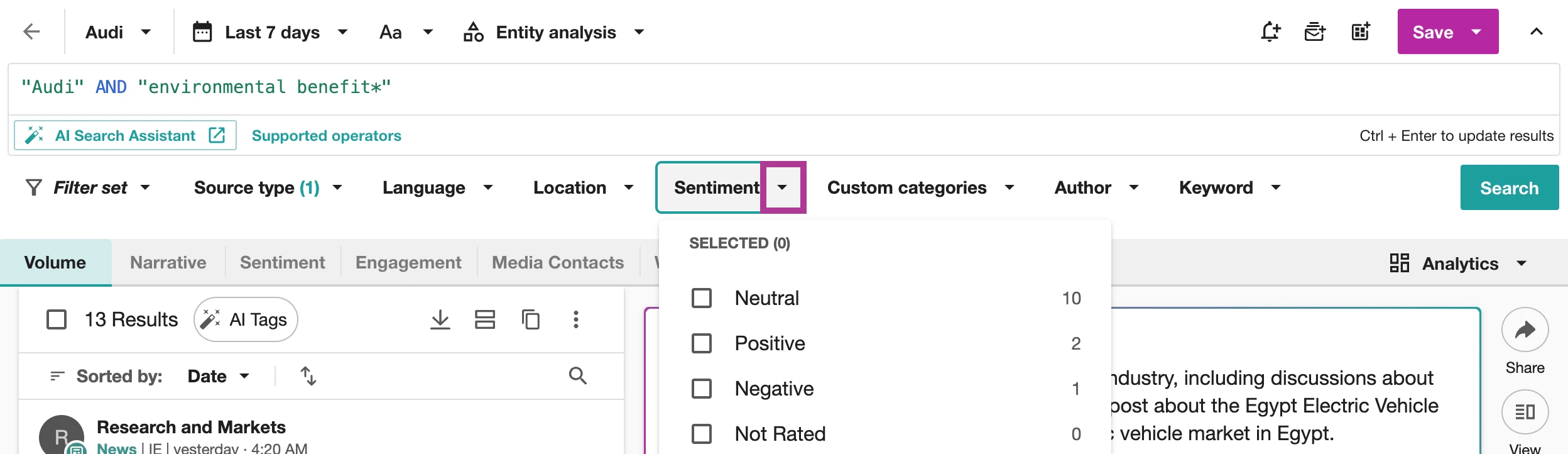Viewport: 1568px width, 454px height.
Task: Check the Neutral sentiment checkbox
Action: [x=702, y=298]
